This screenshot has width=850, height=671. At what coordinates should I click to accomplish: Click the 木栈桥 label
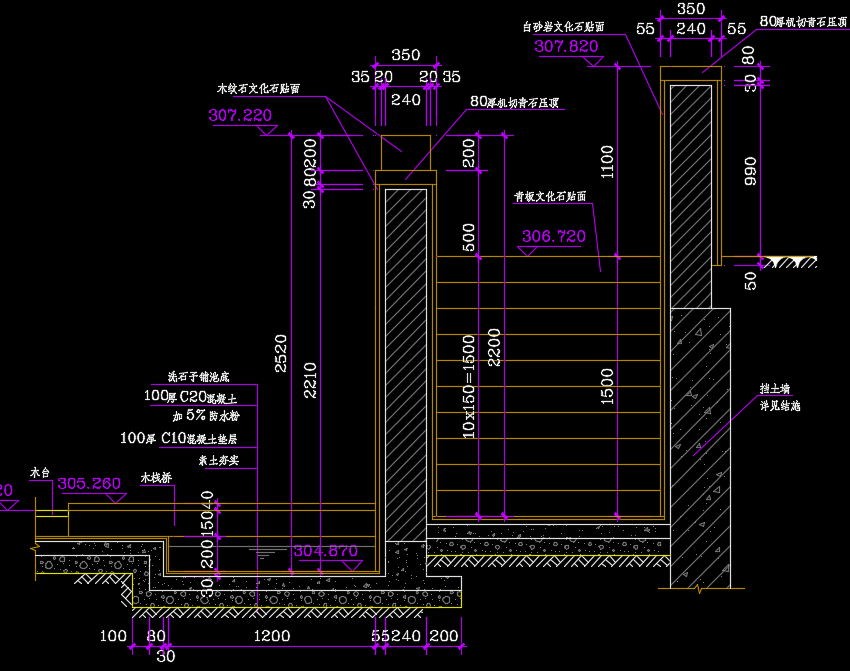pyautogui.click(x=156, y=478)
